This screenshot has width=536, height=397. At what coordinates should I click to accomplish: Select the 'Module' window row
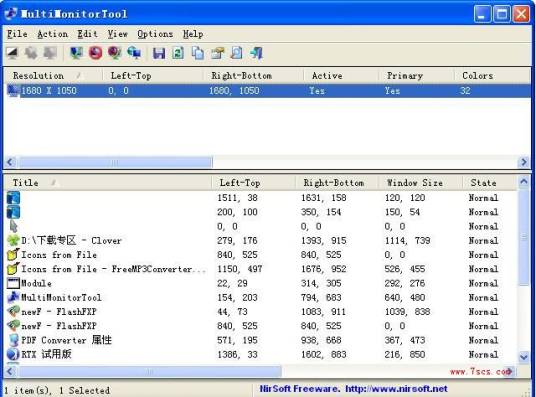(x=261, y=283)
